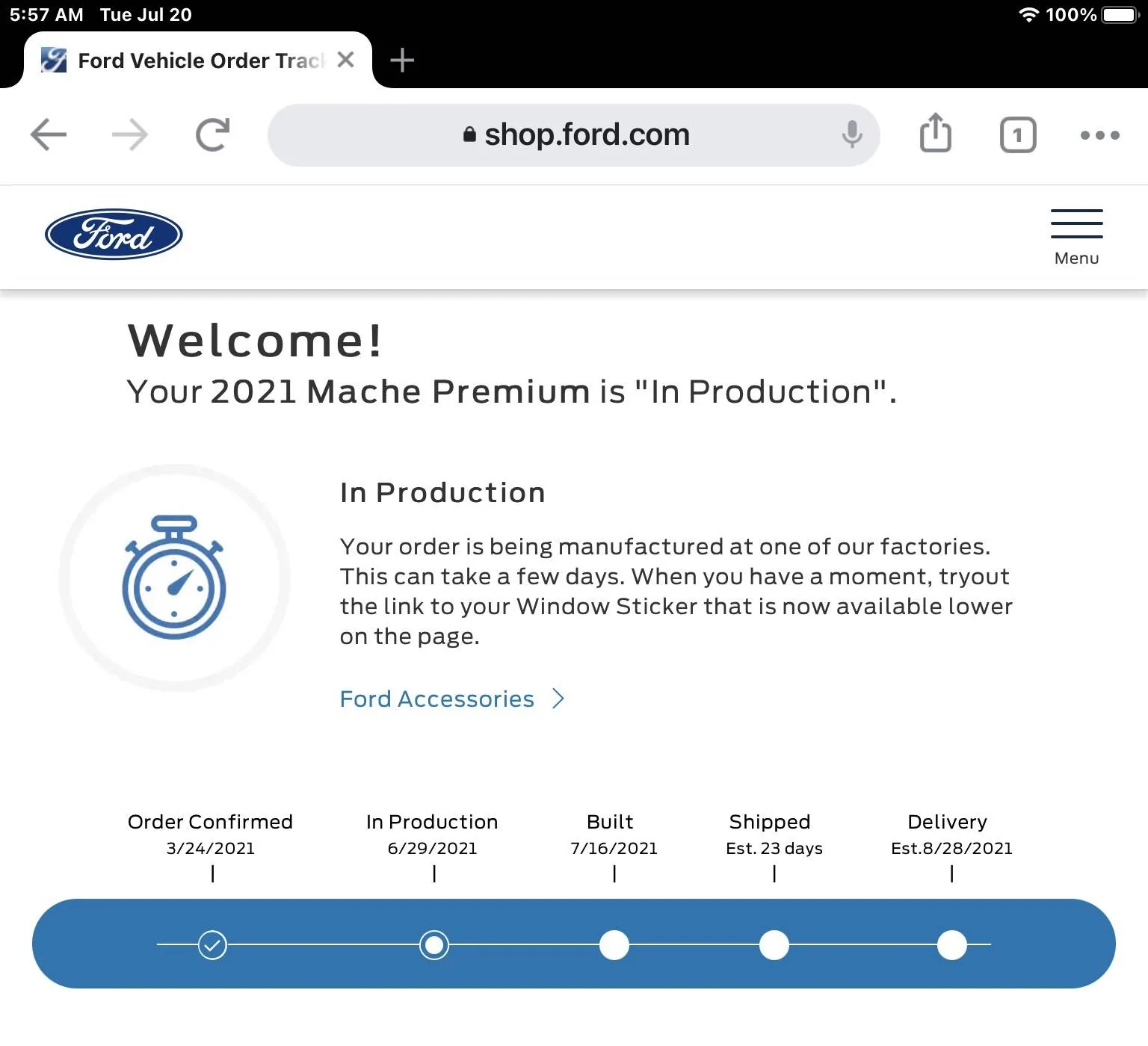Open the browser three-dot more menu
This screenshot has height=1046, width=1148.
(x=1100, y=135)
